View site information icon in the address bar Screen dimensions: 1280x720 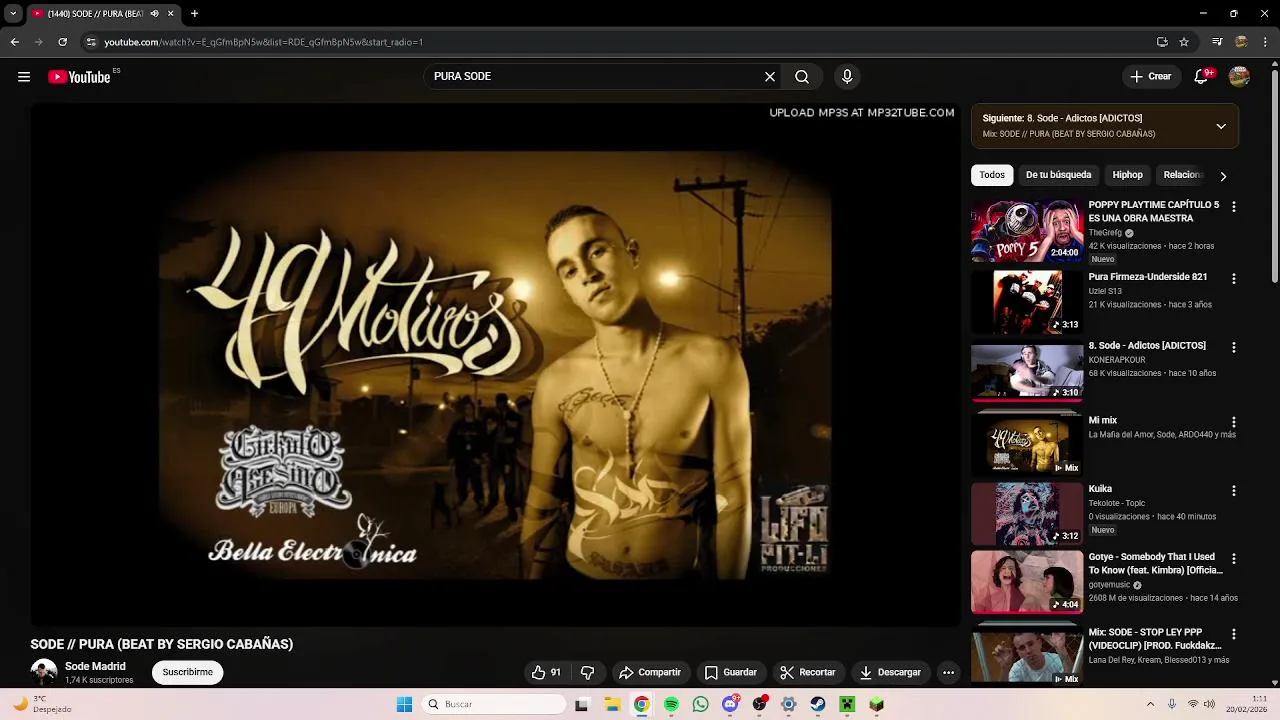coord(91,42)
